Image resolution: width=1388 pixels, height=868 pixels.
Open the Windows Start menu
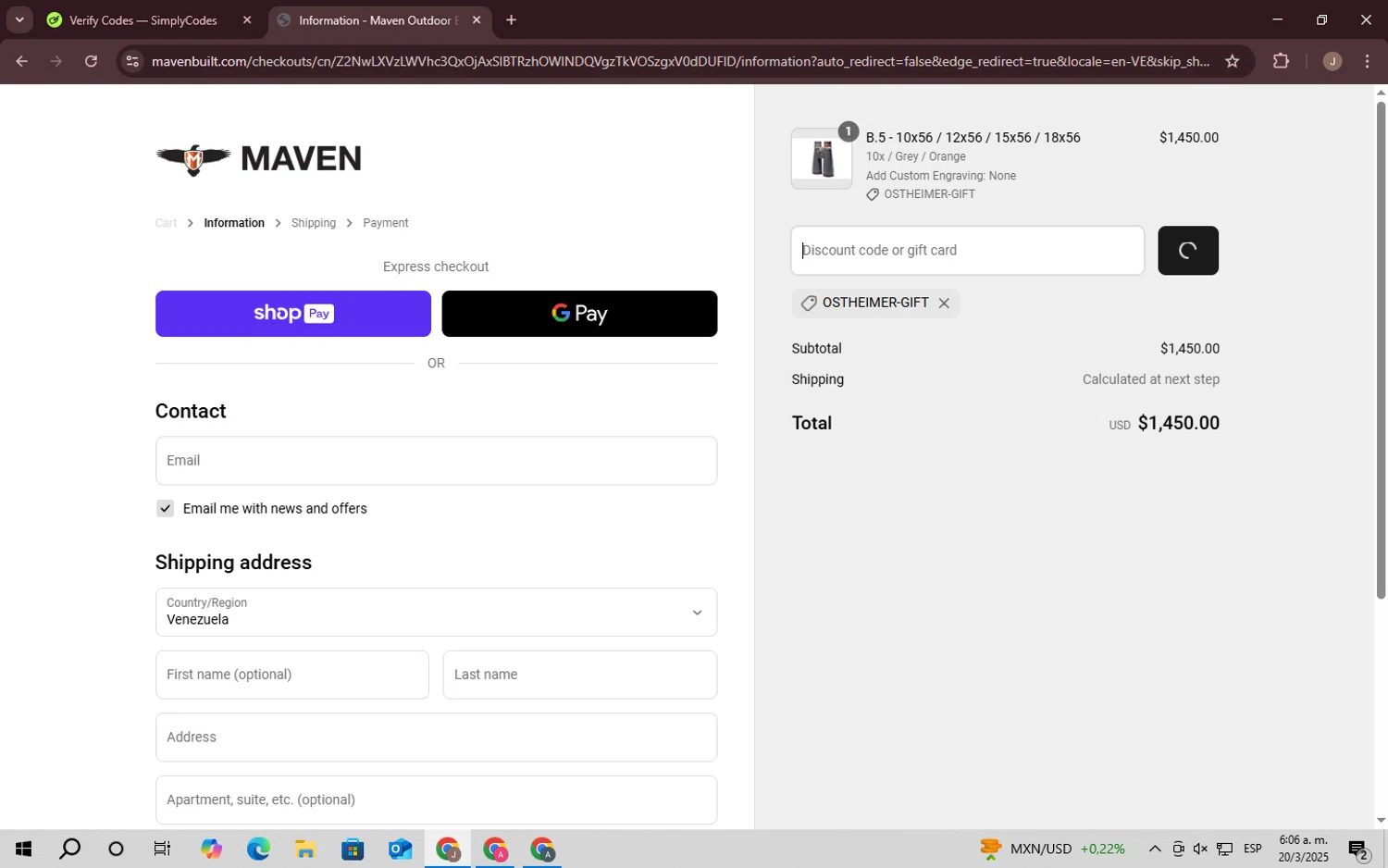(23, 849)
